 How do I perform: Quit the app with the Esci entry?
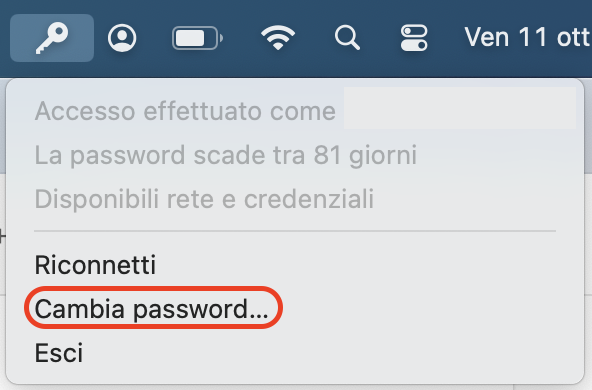pos(59,353)
